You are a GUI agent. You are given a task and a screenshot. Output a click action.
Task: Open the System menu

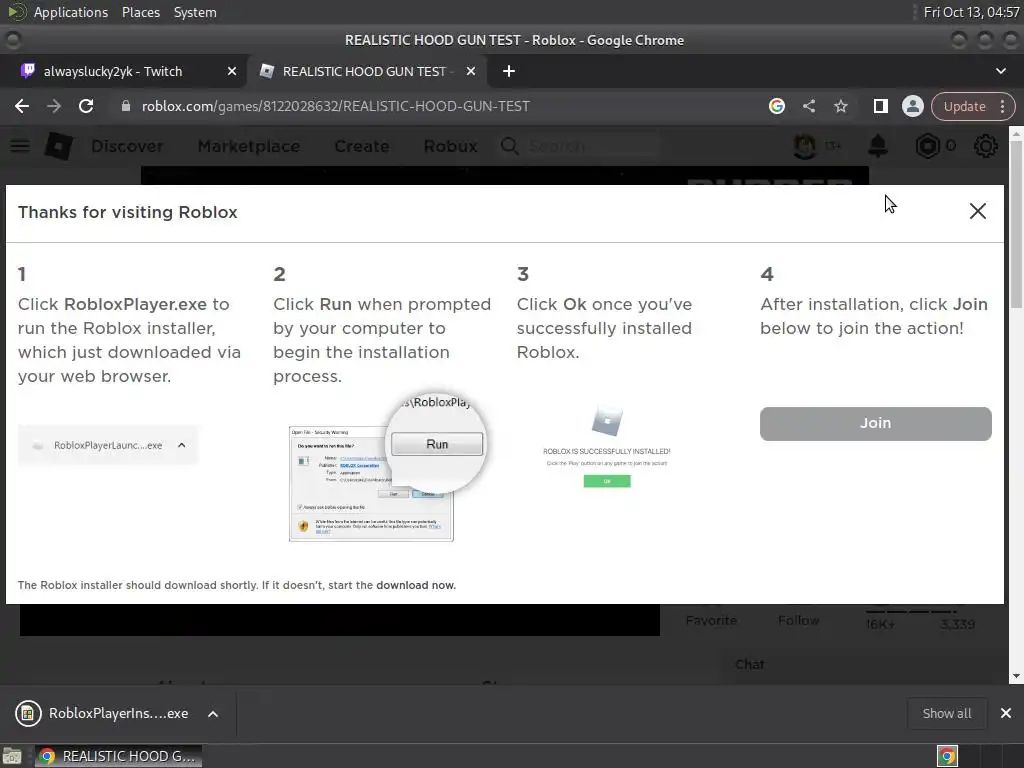195,12
